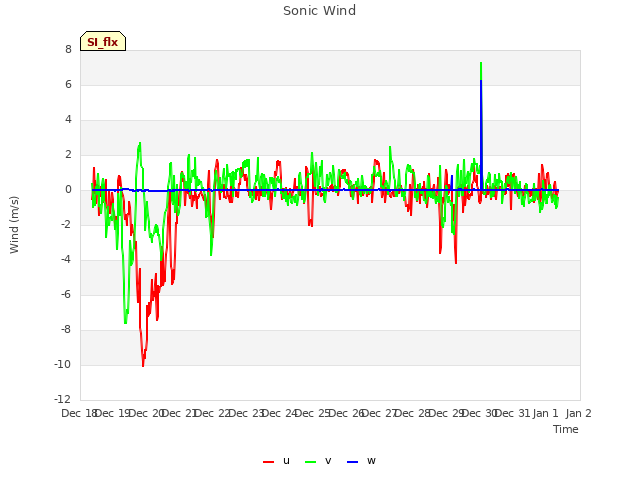Click the y-axis label 8
The width and height of the screenshot is (640, 480).
68,49
